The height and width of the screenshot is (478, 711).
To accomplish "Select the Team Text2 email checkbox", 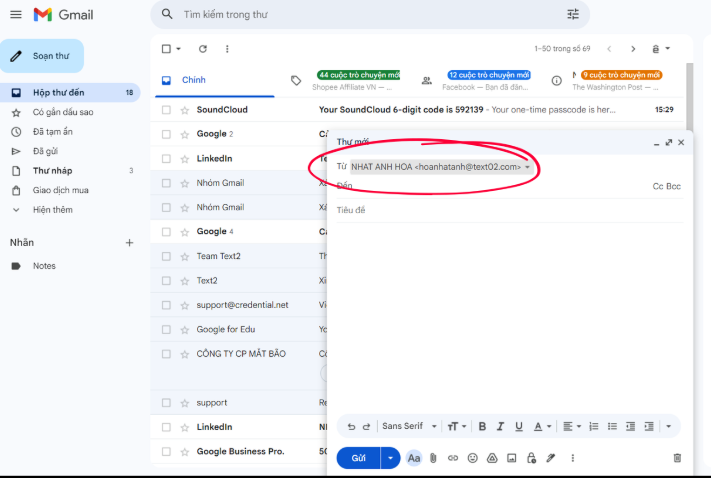I will [166, 256].
